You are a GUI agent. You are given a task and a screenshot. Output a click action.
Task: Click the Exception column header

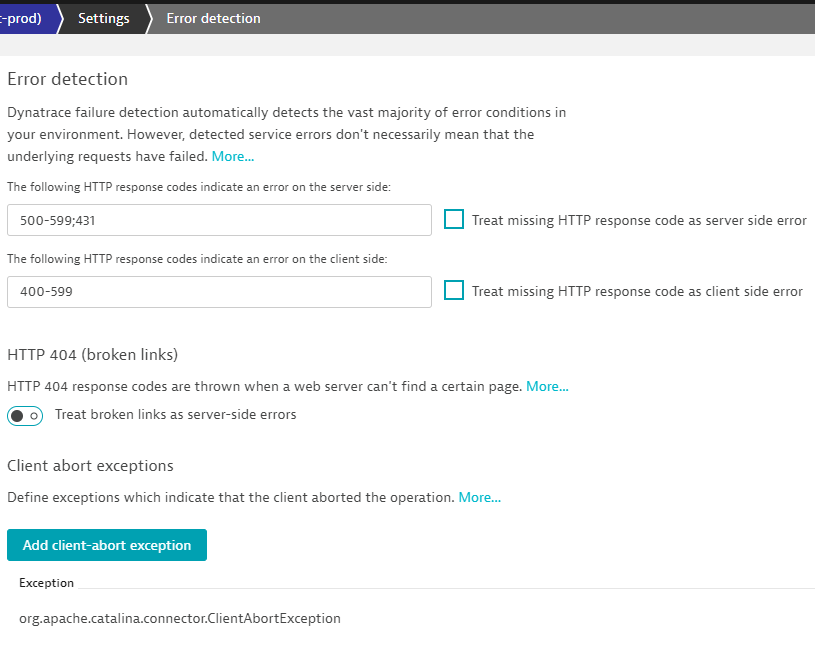(46, 583)
